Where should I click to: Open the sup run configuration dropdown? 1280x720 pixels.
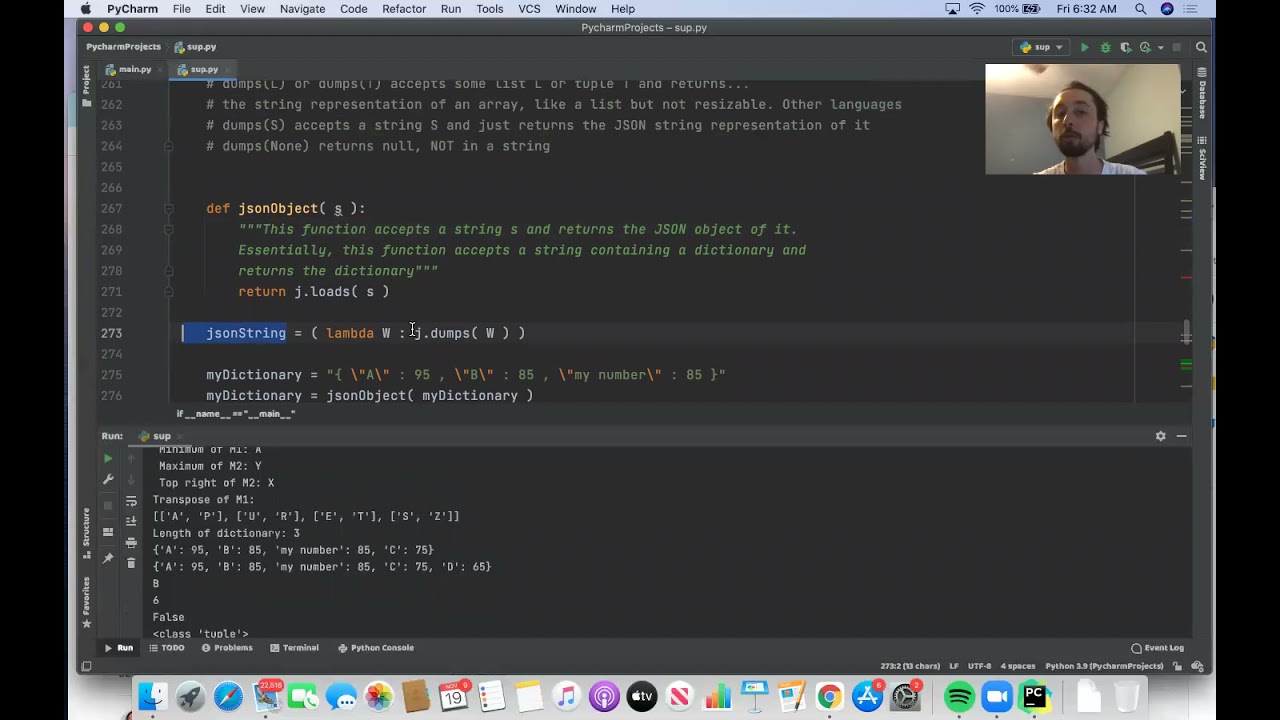pos(1041,47)
